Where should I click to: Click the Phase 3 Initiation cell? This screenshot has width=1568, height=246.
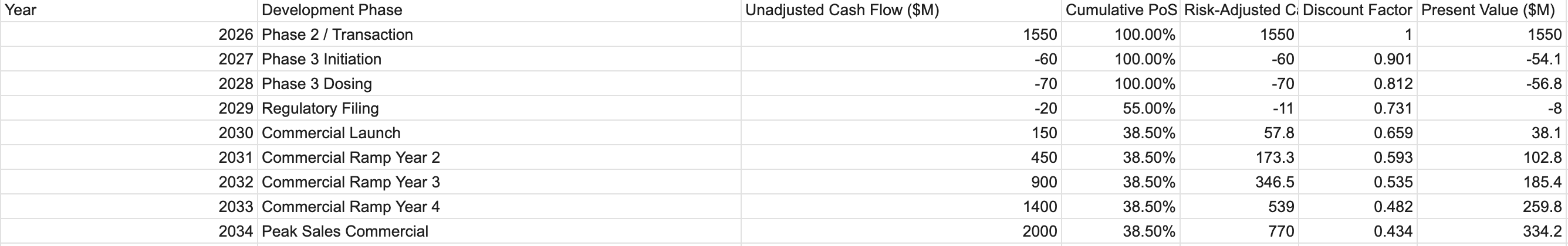coord(499,59)
